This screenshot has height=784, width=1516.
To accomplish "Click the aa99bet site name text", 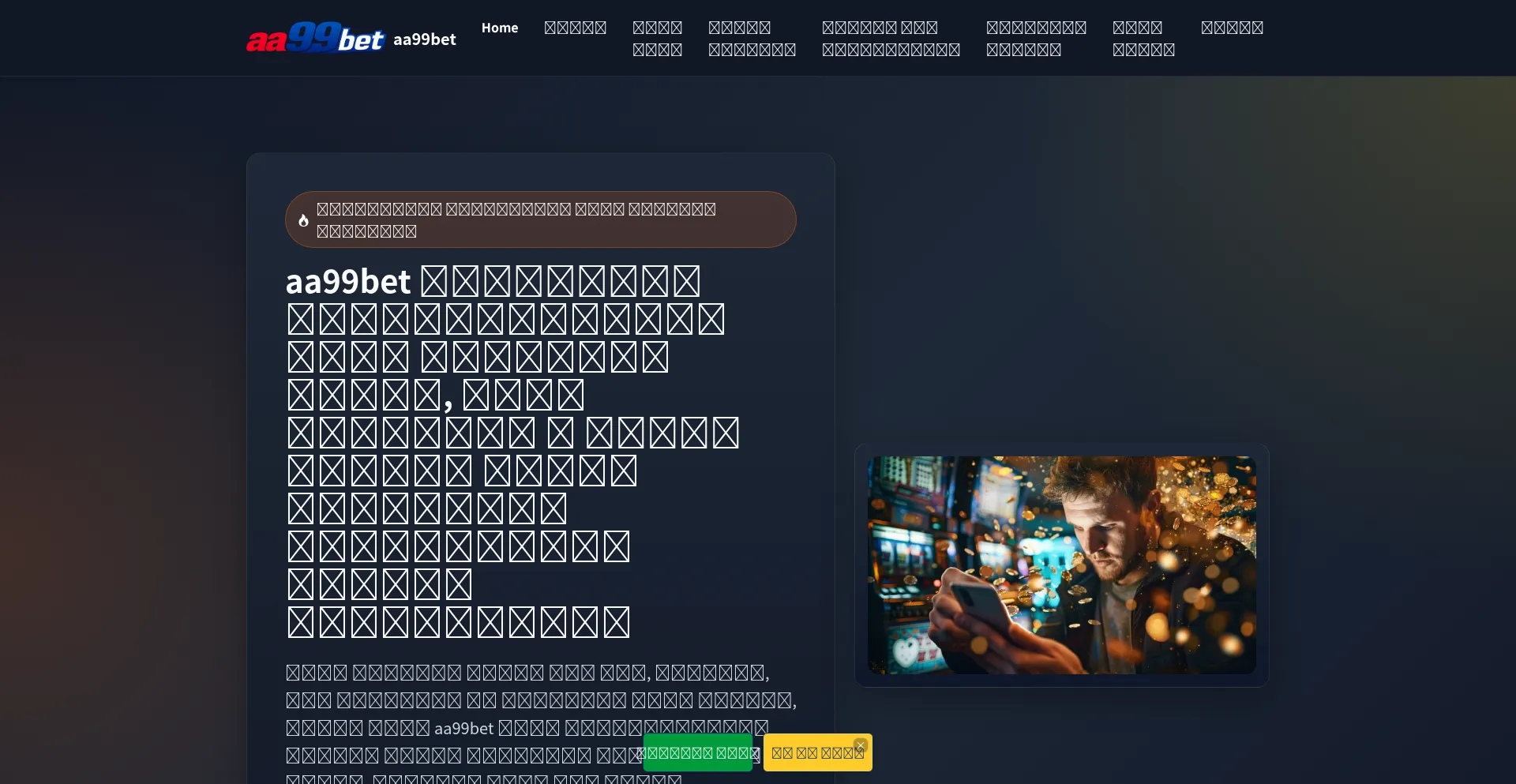I will pyautogui.click(x=425, y=39).
